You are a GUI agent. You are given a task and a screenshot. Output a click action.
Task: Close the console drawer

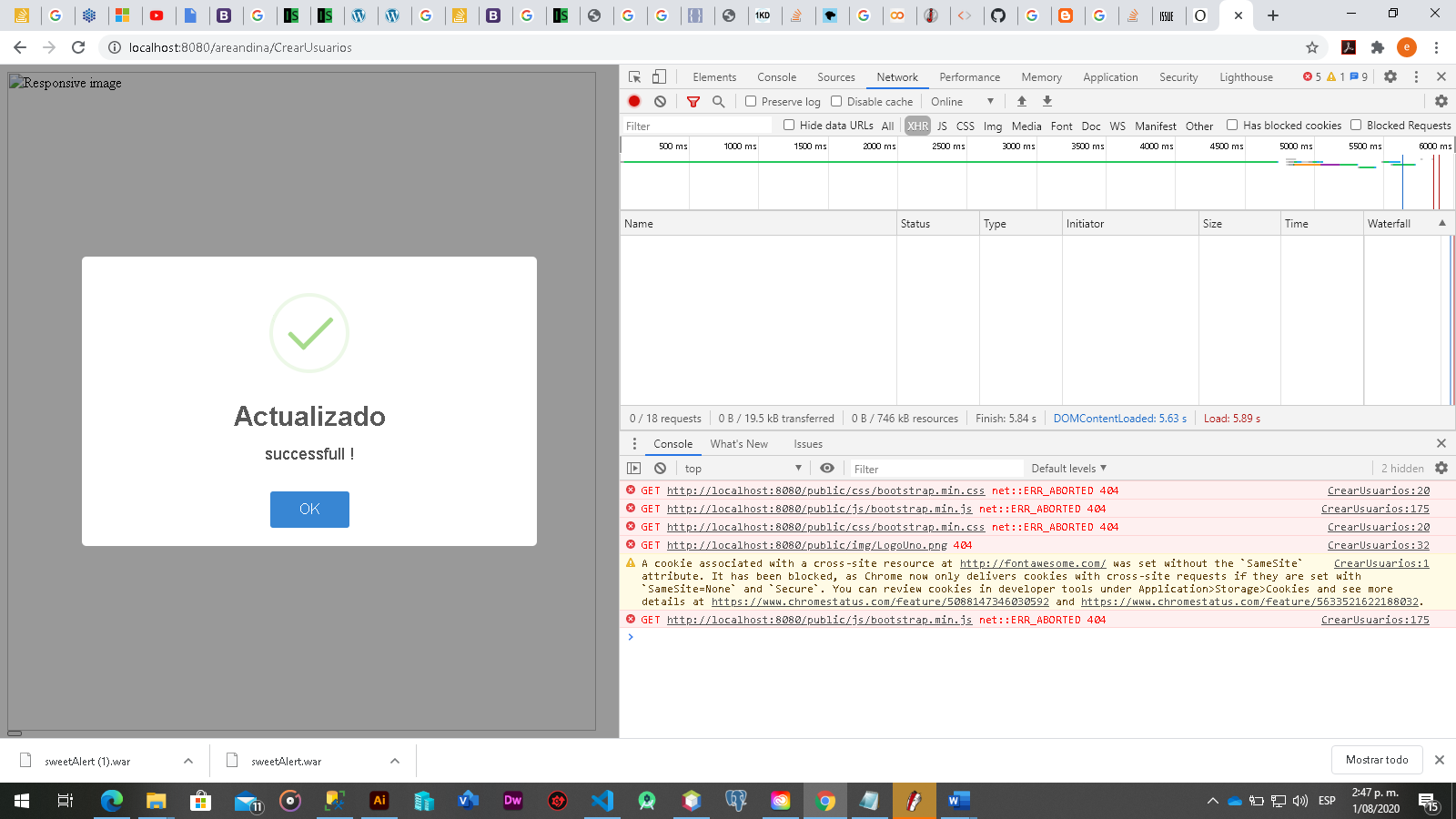pos(1441,443)
